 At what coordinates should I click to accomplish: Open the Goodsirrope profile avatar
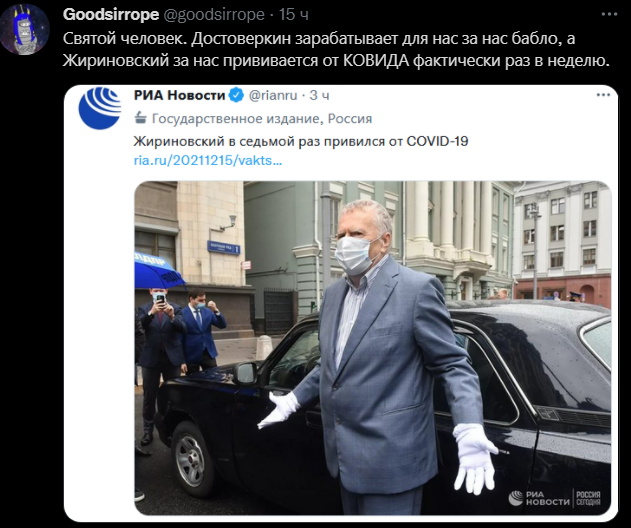click(x=25, y=30)
